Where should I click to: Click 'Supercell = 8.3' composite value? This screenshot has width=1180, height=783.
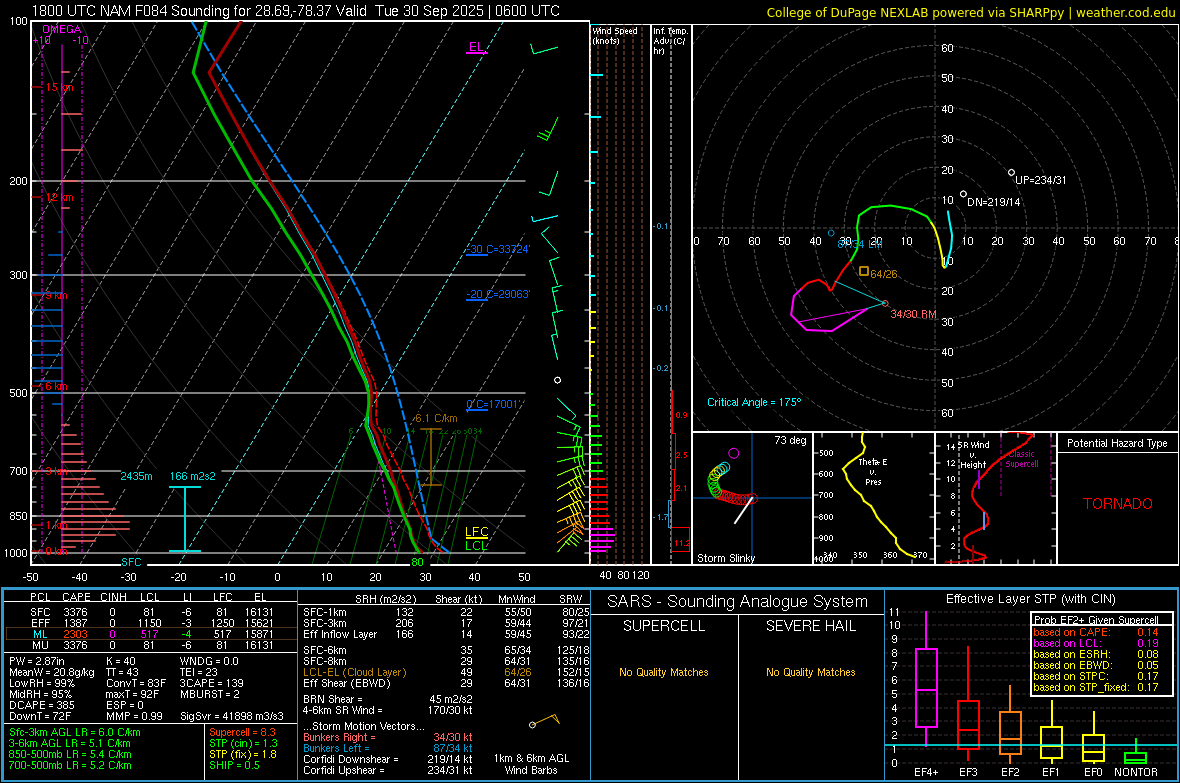(x=242, y=732)
